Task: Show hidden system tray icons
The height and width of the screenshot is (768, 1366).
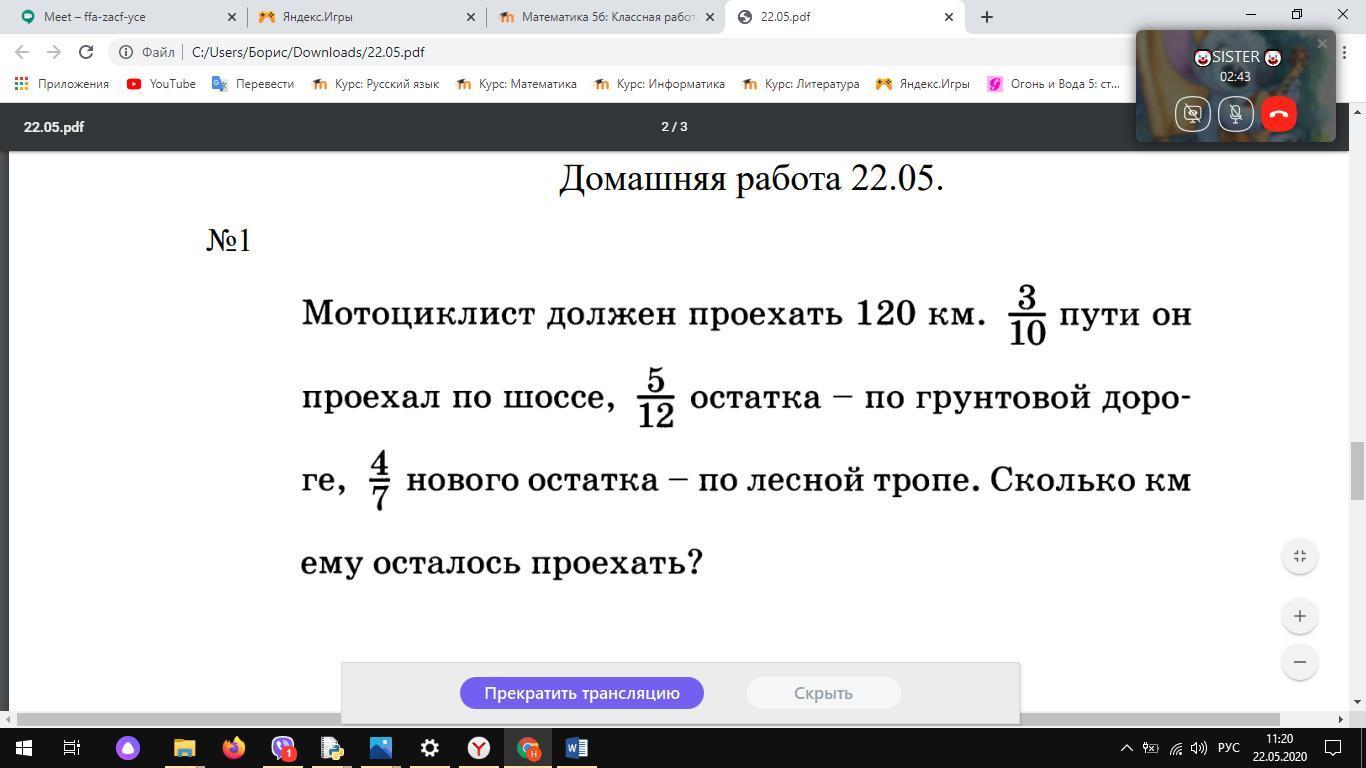Action: tap(1126, 748)
